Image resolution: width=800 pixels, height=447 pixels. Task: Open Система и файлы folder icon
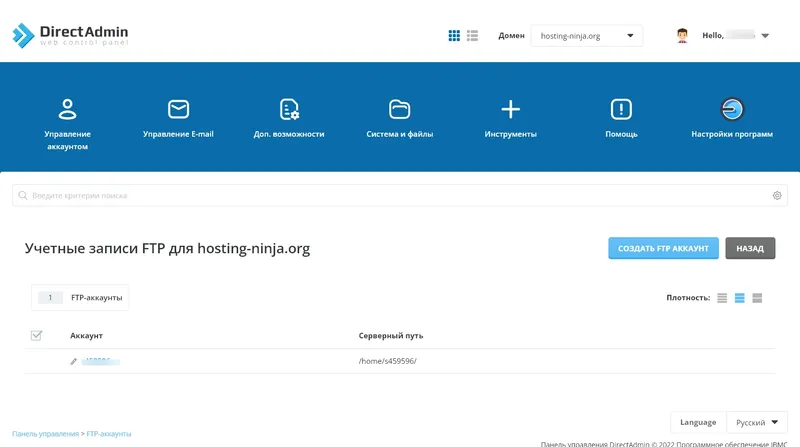tap(399, 109)
